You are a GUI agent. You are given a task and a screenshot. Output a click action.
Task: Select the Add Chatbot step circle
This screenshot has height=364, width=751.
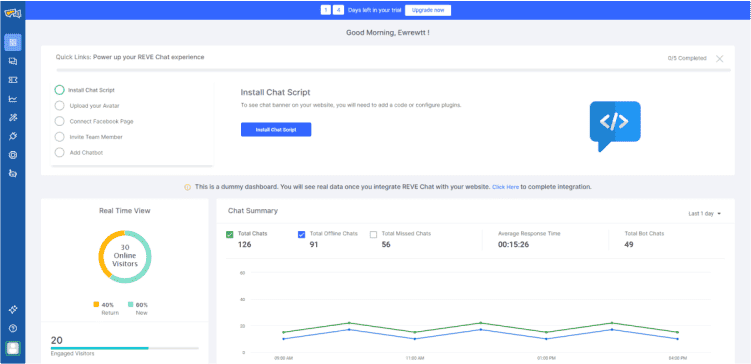click(59, 152)
